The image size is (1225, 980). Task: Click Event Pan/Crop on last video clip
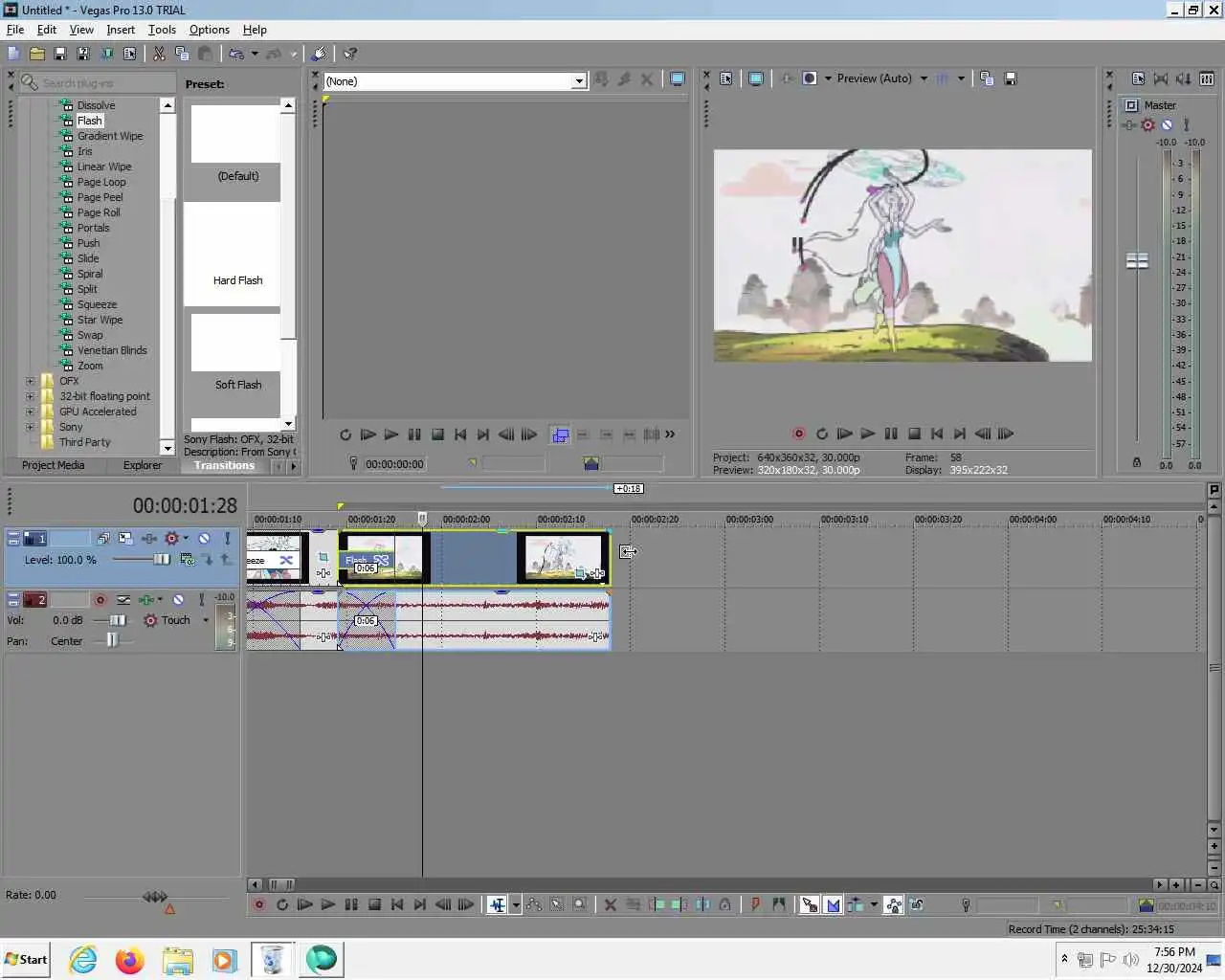[580, 573]
